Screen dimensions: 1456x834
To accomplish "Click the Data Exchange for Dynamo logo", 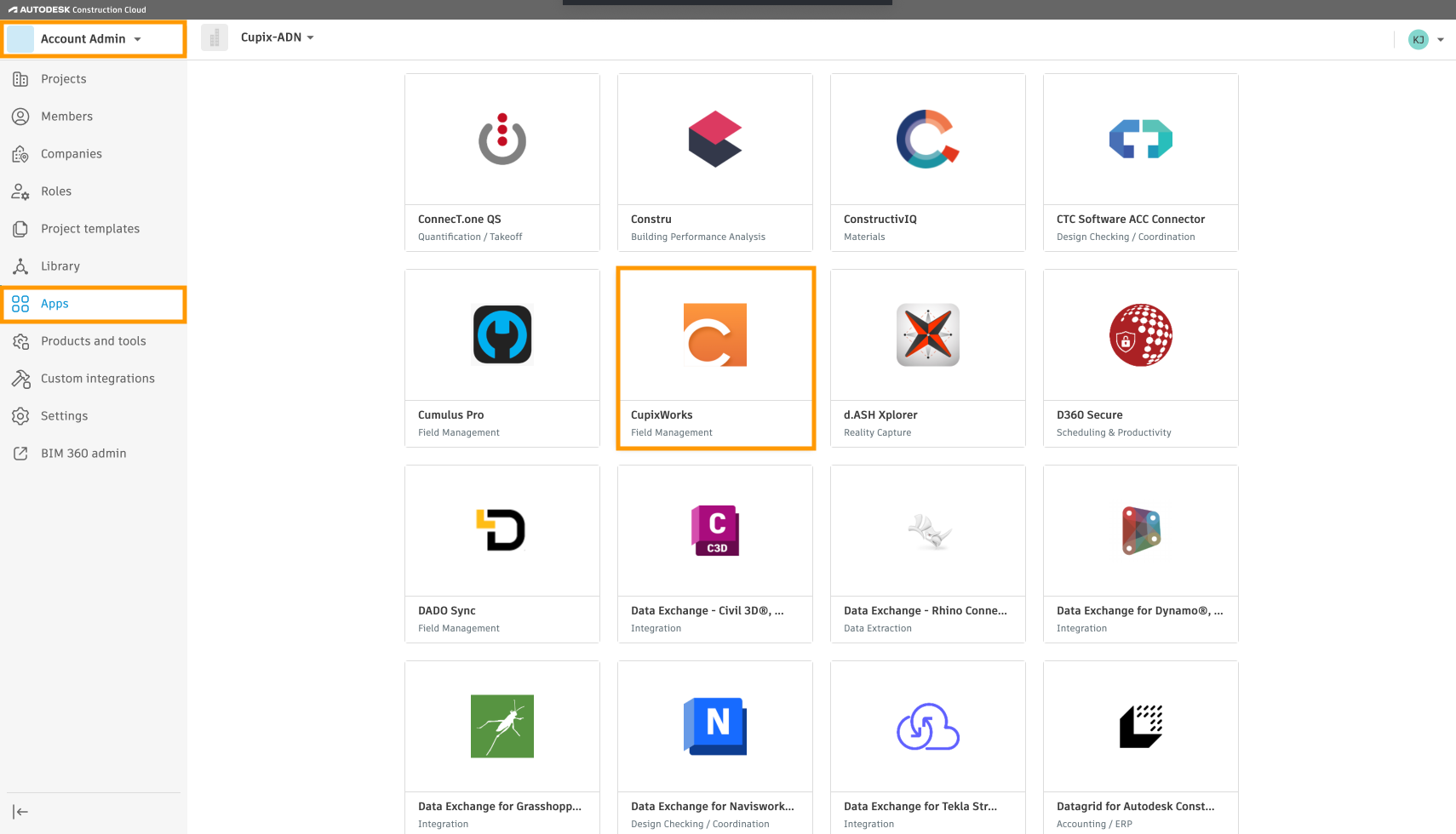I will coord(1141,530).
